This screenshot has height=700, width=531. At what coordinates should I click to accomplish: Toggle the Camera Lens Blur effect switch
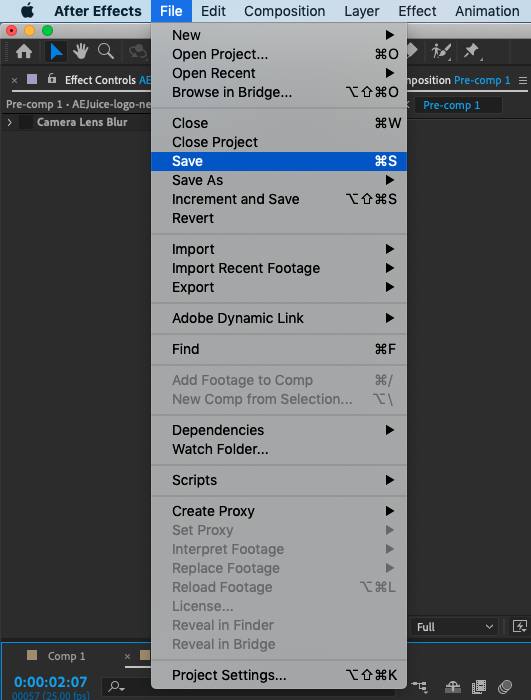26,122
